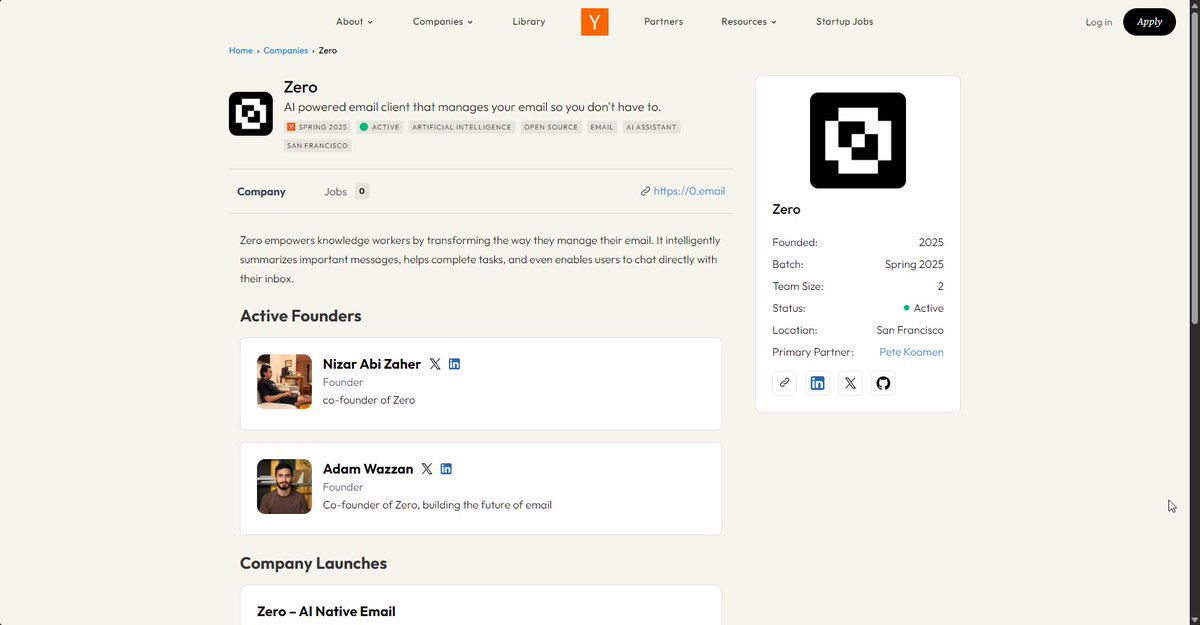The image size is (1200, 625).
Task: Click the Log in link
Action: pyautogui.click(x=1099, y=22)
